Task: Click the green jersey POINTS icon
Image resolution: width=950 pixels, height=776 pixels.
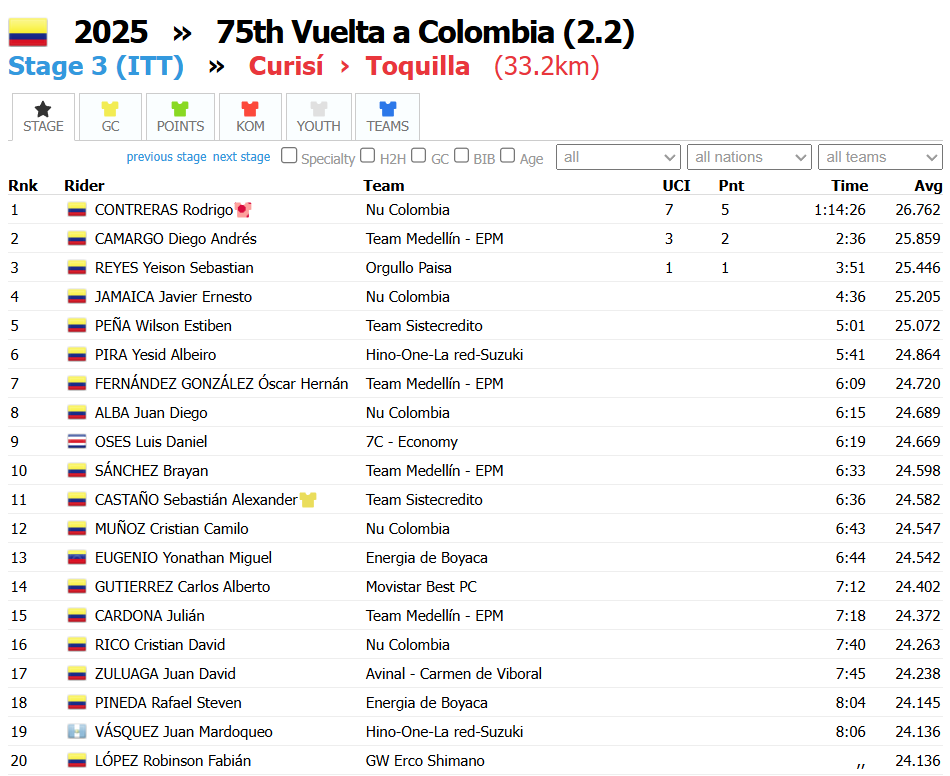Action: [180, 108]
